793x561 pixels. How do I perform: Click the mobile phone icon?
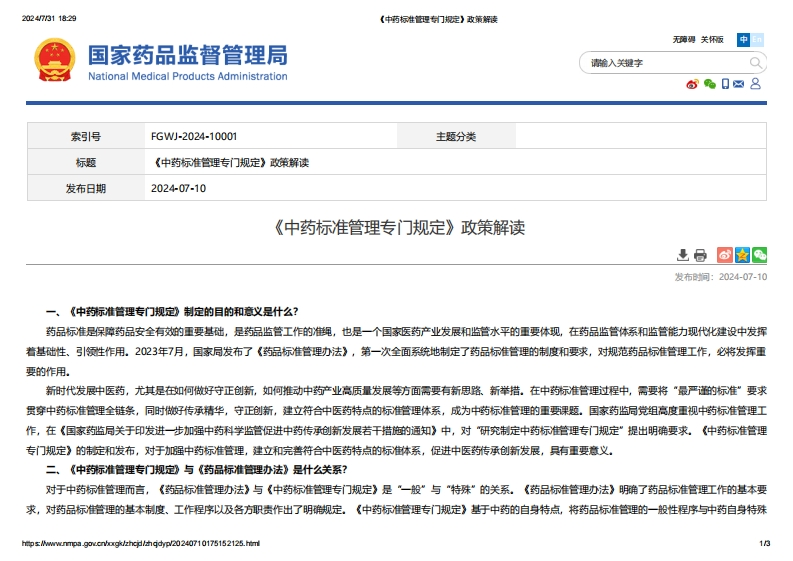pos(725,84)
